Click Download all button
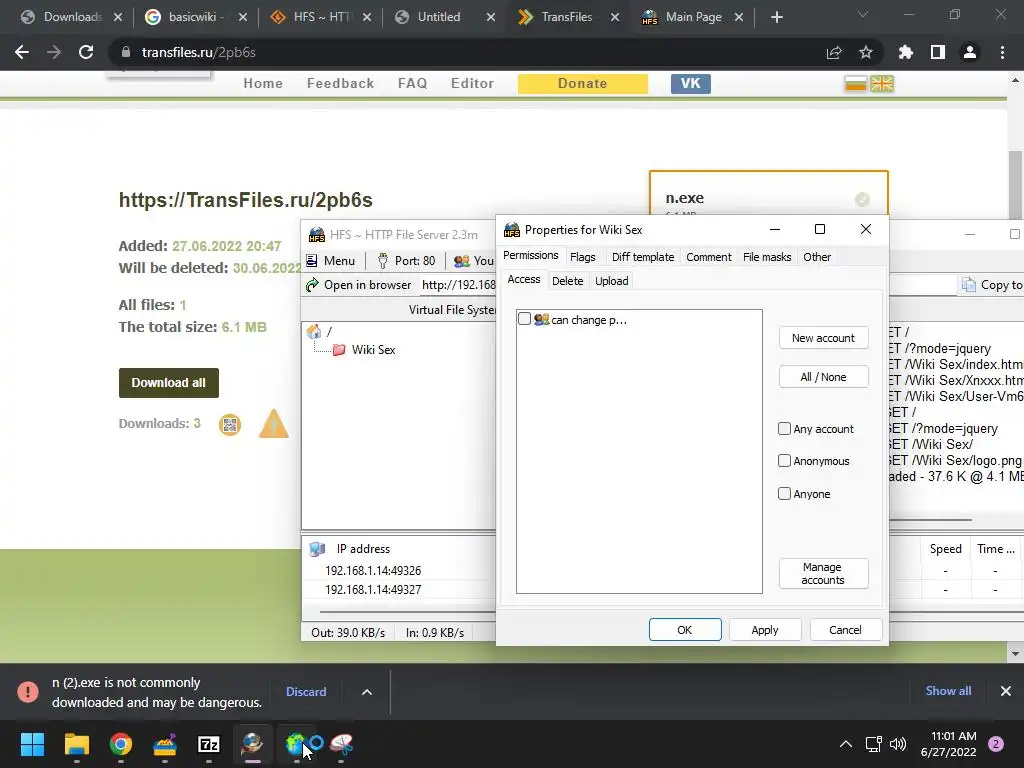The width and height of the screenshot is (1024, 768). 168,383
